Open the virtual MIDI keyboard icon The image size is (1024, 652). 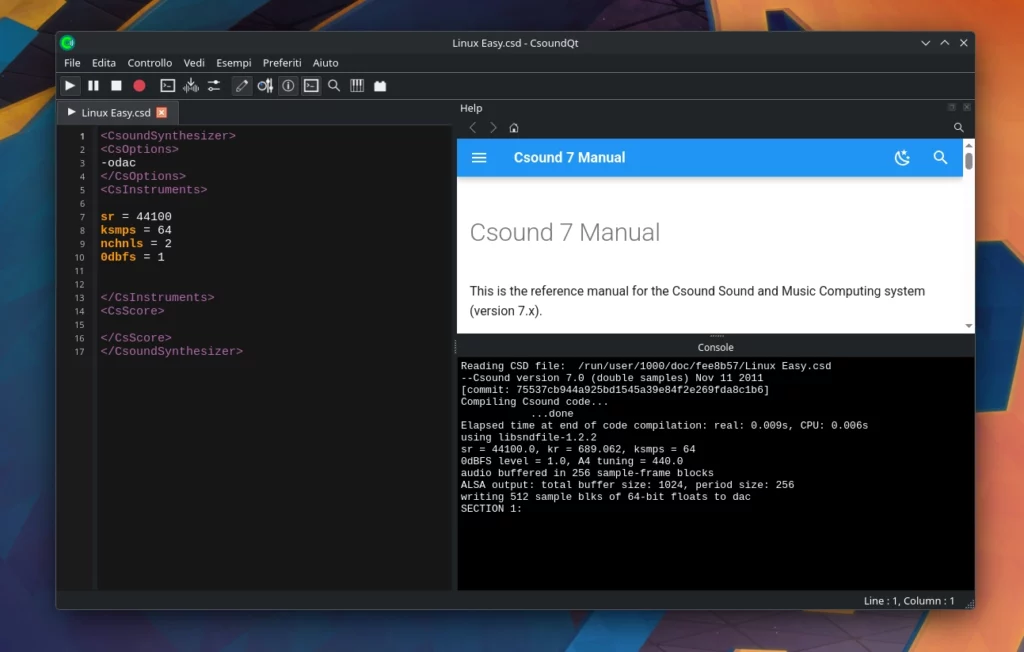(x=357, y=86)
